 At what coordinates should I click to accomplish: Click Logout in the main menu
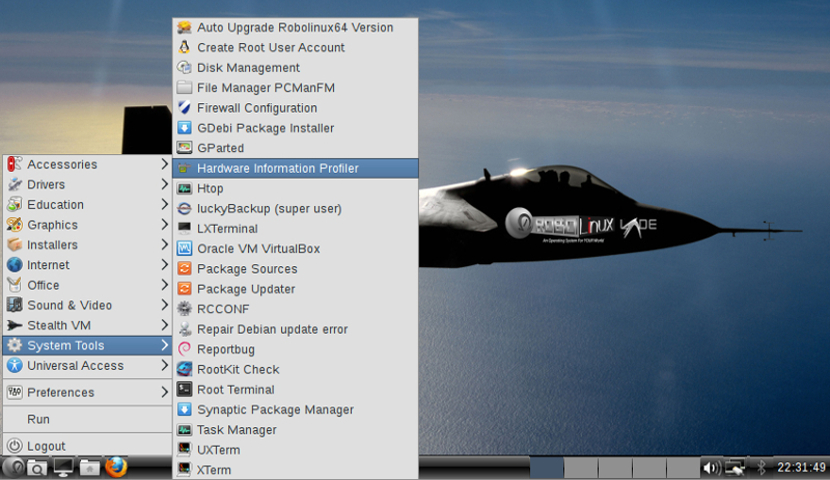click(46, 446)
